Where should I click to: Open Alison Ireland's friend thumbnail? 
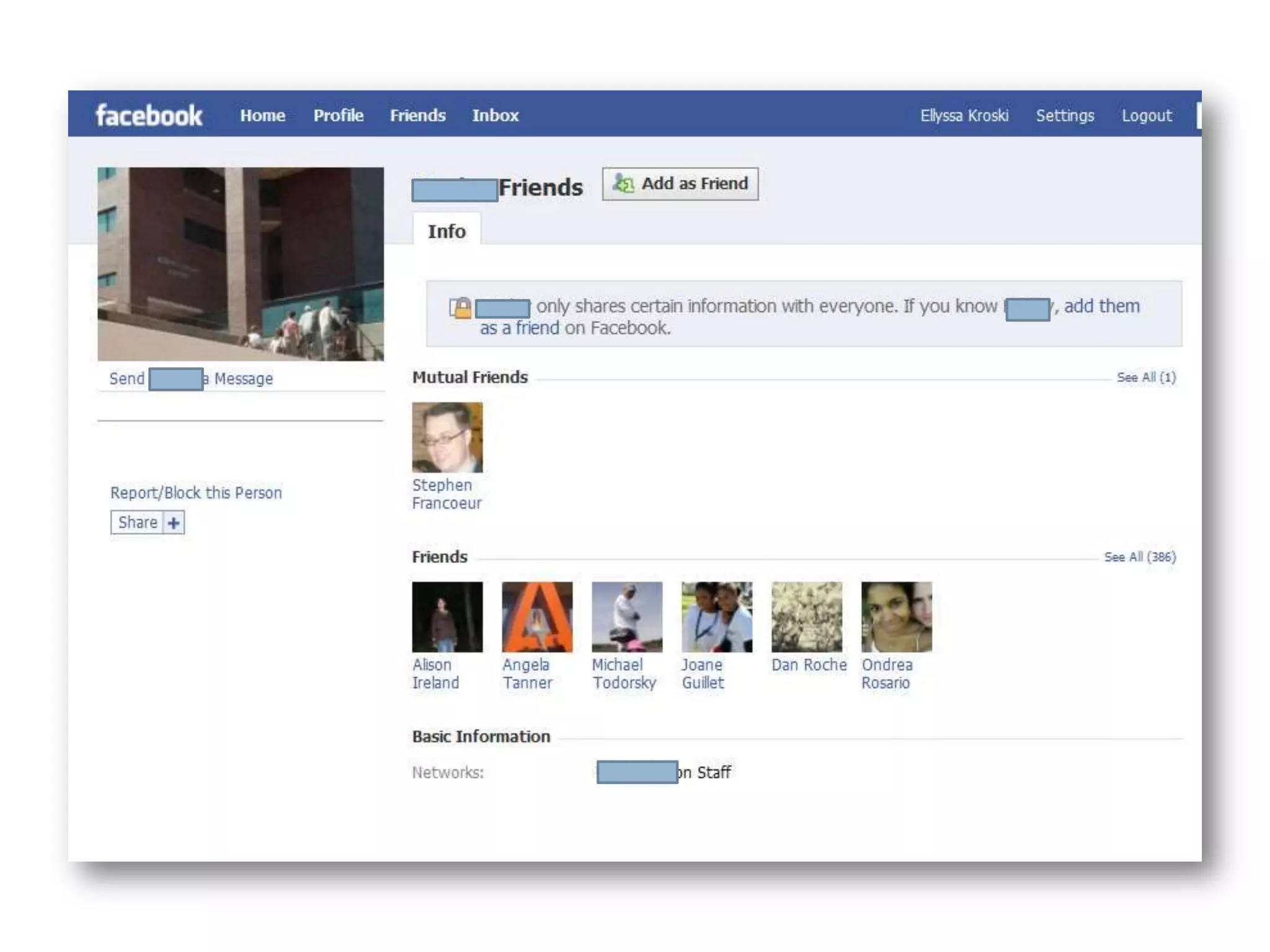coord(447,617)
